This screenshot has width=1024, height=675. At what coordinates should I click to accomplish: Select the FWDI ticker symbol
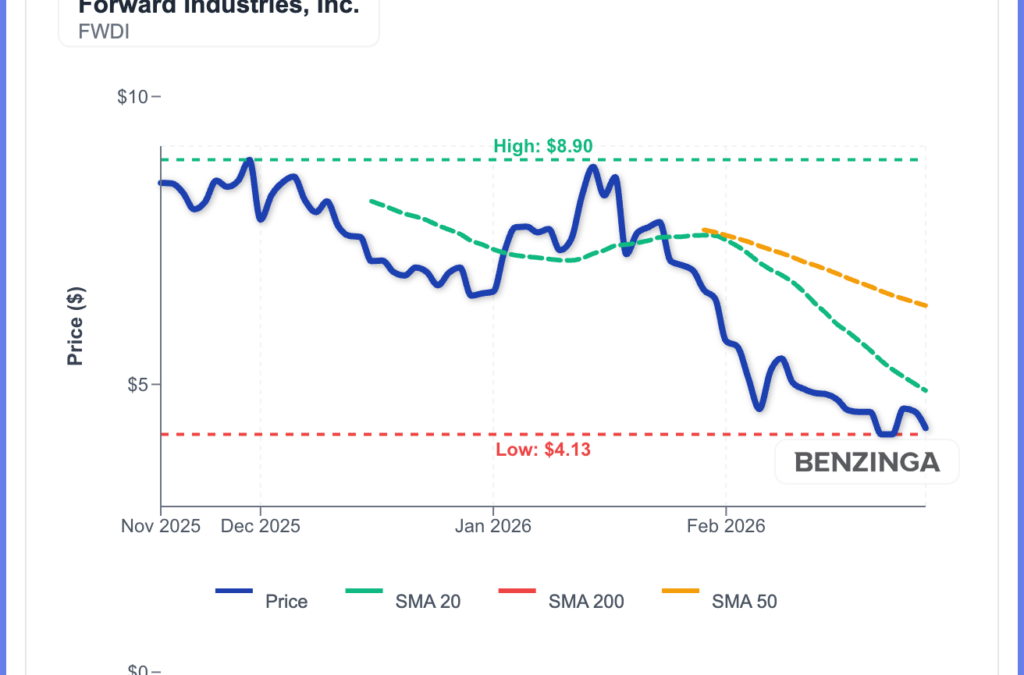click(x=83, y=31)
